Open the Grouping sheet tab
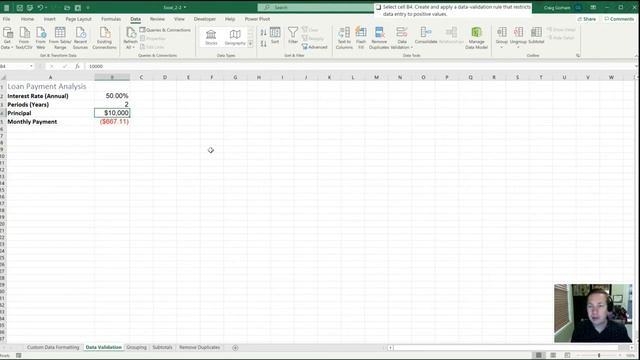Image resolution: width=640 pixels, height=360 pixels. (136, 347)
